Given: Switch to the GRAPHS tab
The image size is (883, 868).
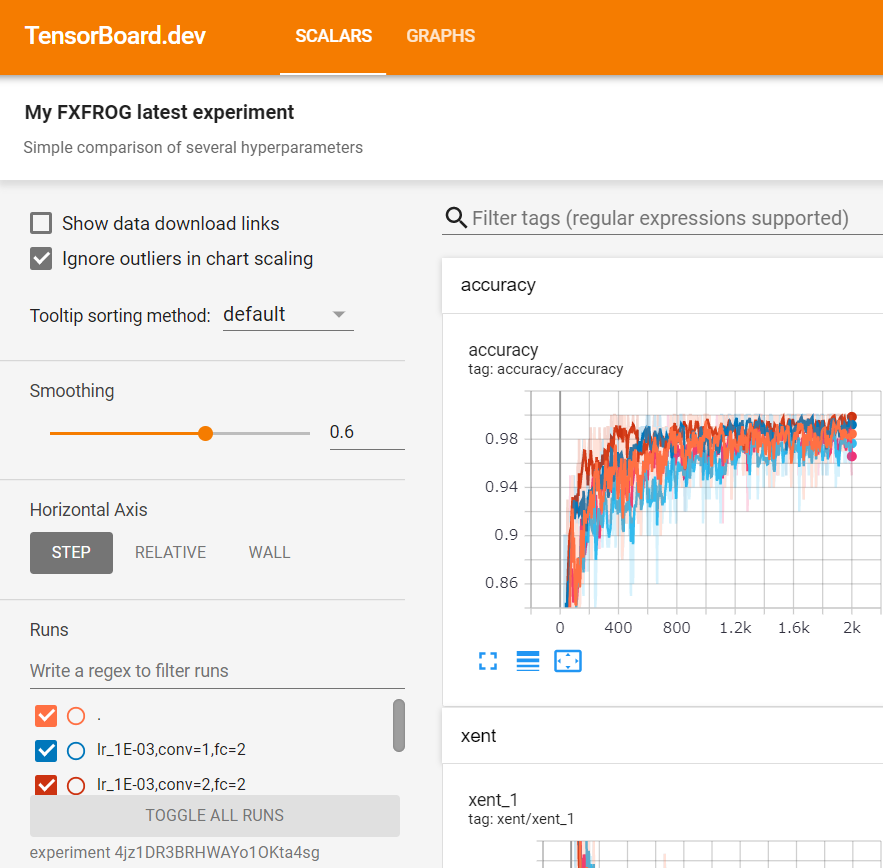Looking at the screenshot, I should [x=440, y=36].
